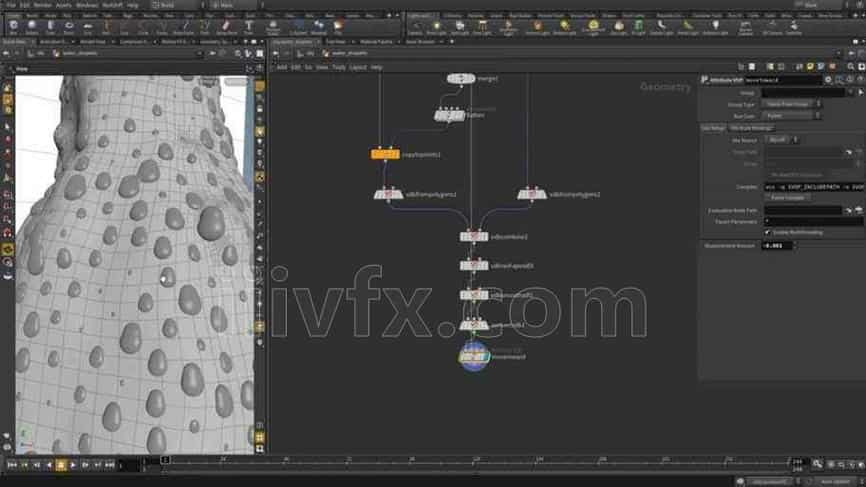Click the Play forward button

click(x=73, y=465)
